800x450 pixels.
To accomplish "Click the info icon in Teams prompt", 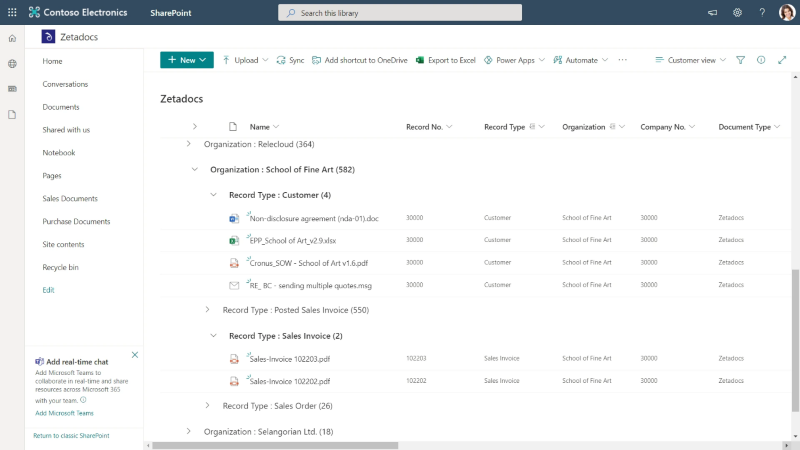I will pos(83,400).
